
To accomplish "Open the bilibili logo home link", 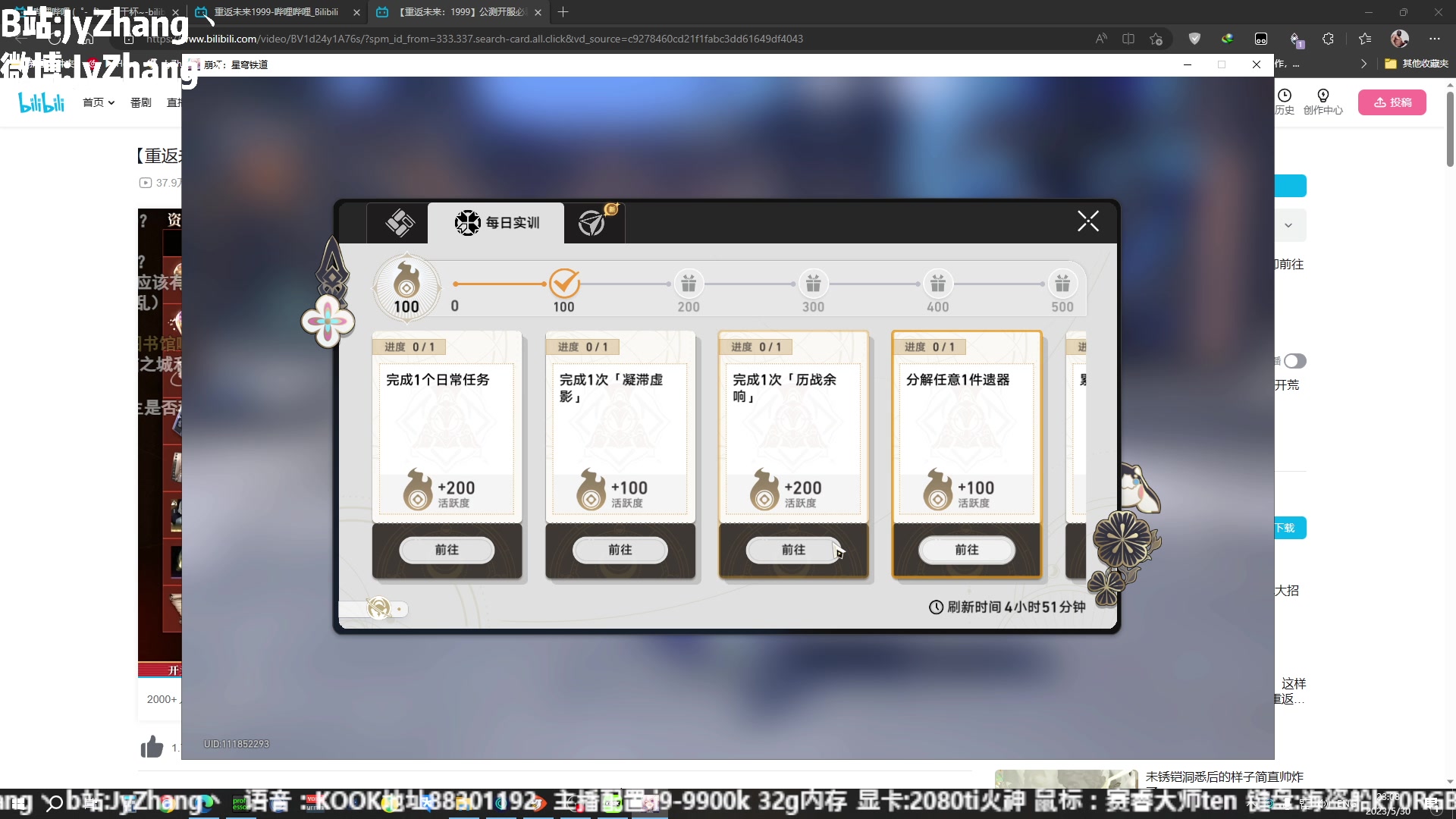I will [x=42, y=102].
